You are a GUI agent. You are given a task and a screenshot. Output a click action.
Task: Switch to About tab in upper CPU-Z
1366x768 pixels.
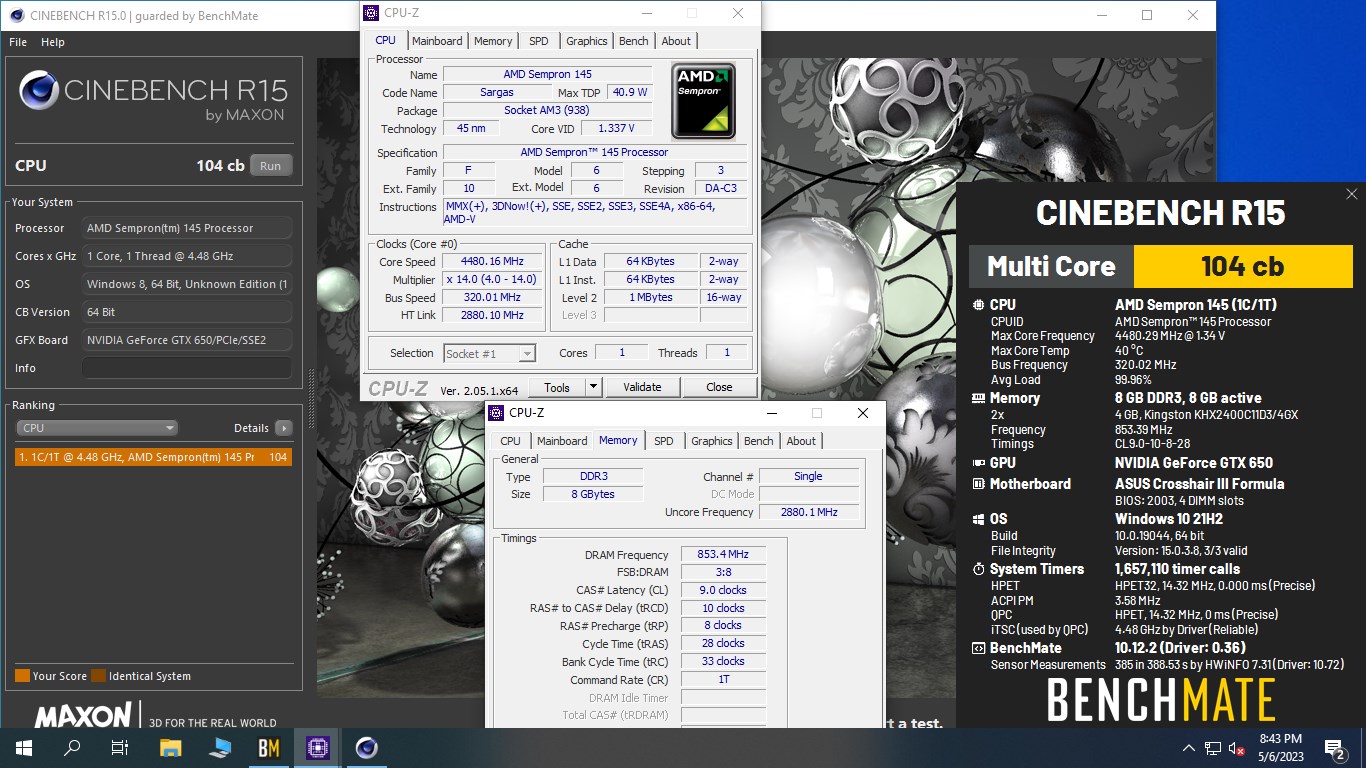click(x=676, y=41)
